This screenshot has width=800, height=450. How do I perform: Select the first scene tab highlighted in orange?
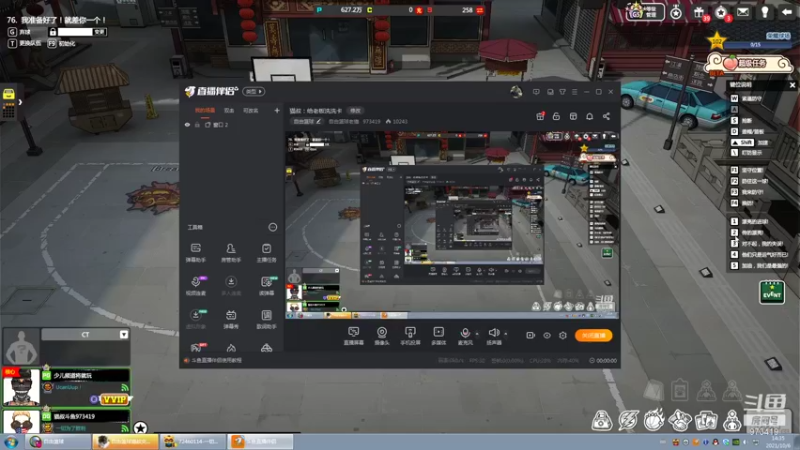point(205,111)
